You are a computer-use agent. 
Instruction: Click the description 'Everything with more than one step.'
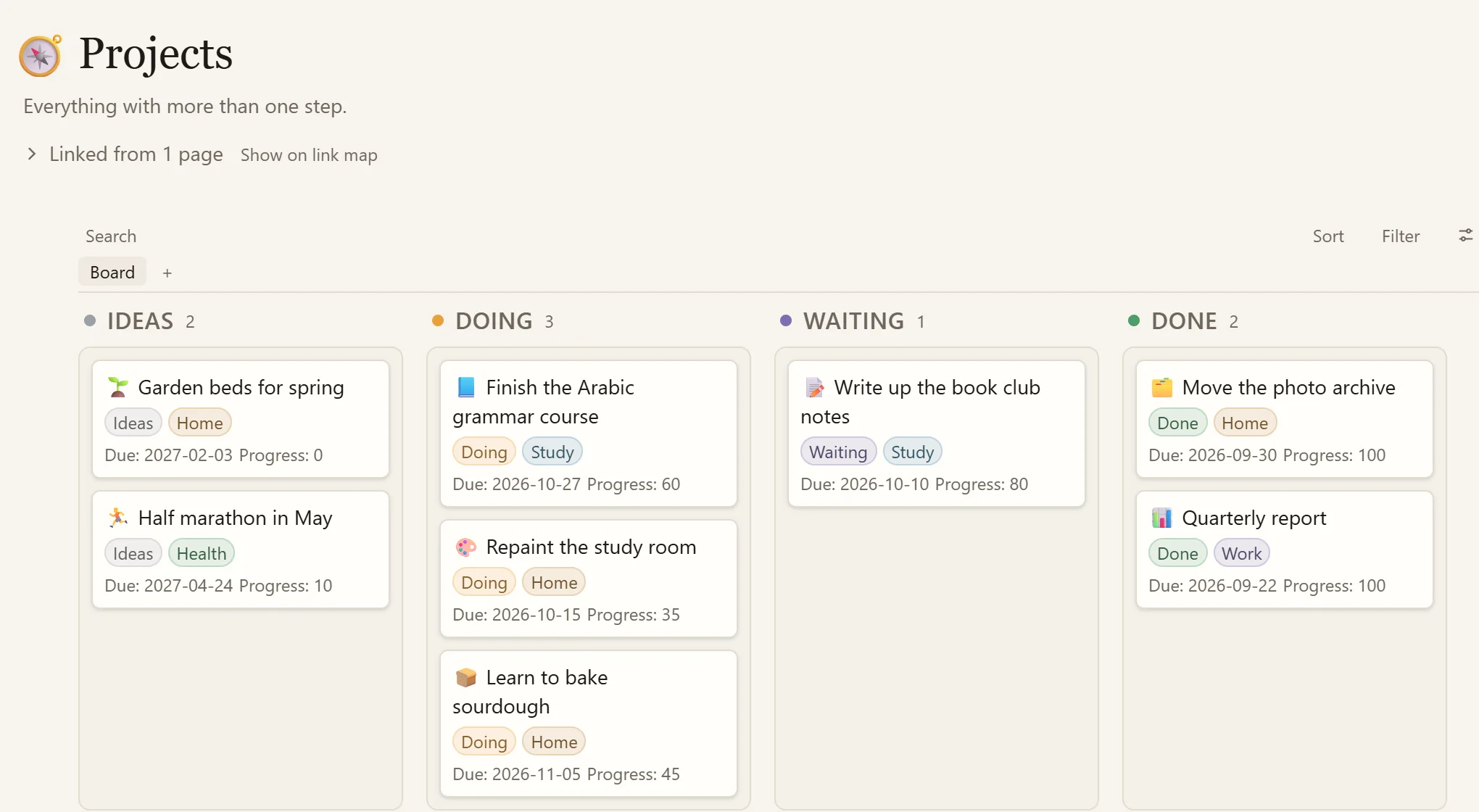click(185, 107)
